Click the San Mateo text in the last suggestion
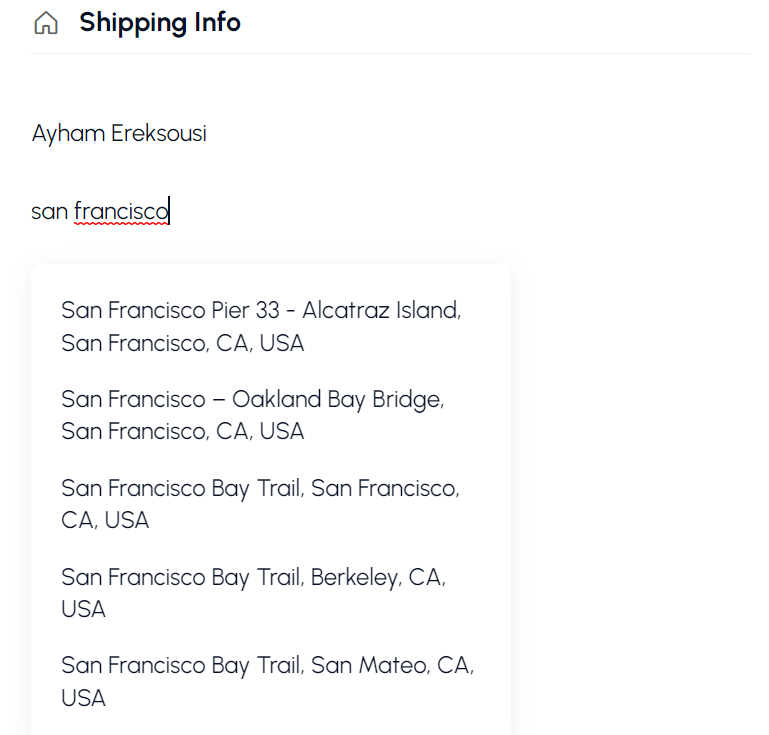Image resolution: width=769 pixels, height=735 pixels. tap(353, 665)
